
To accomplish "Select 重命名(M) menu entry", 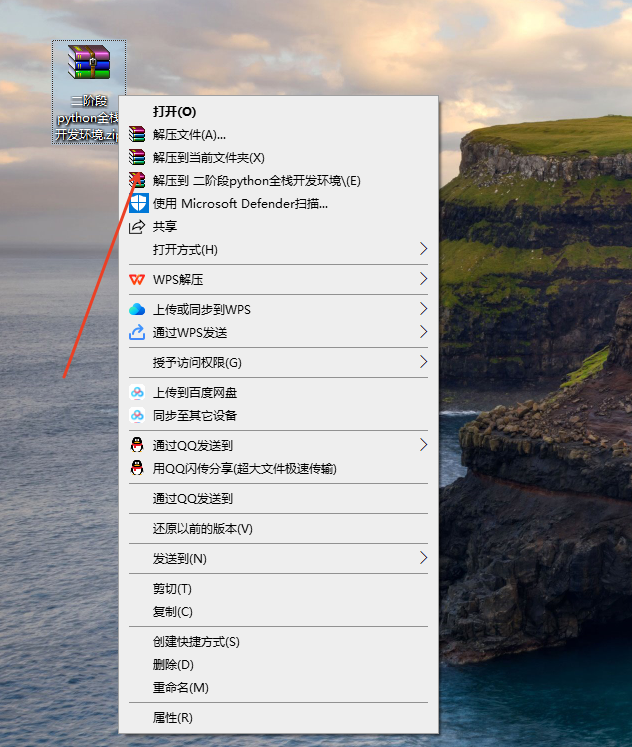I will 278,687.
